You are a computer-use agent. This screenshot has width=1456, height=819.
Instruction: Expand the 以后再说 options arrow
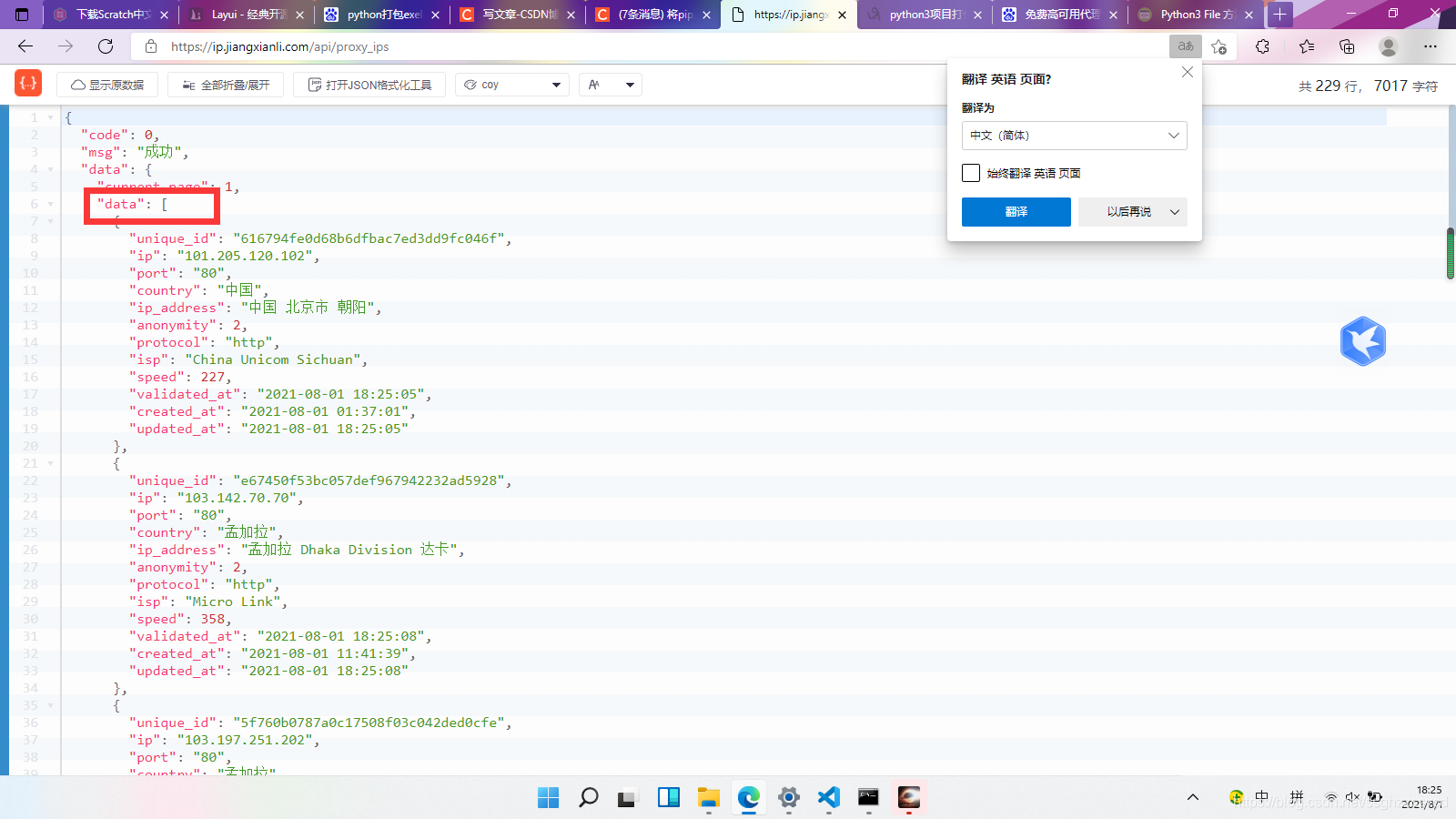1175,212
